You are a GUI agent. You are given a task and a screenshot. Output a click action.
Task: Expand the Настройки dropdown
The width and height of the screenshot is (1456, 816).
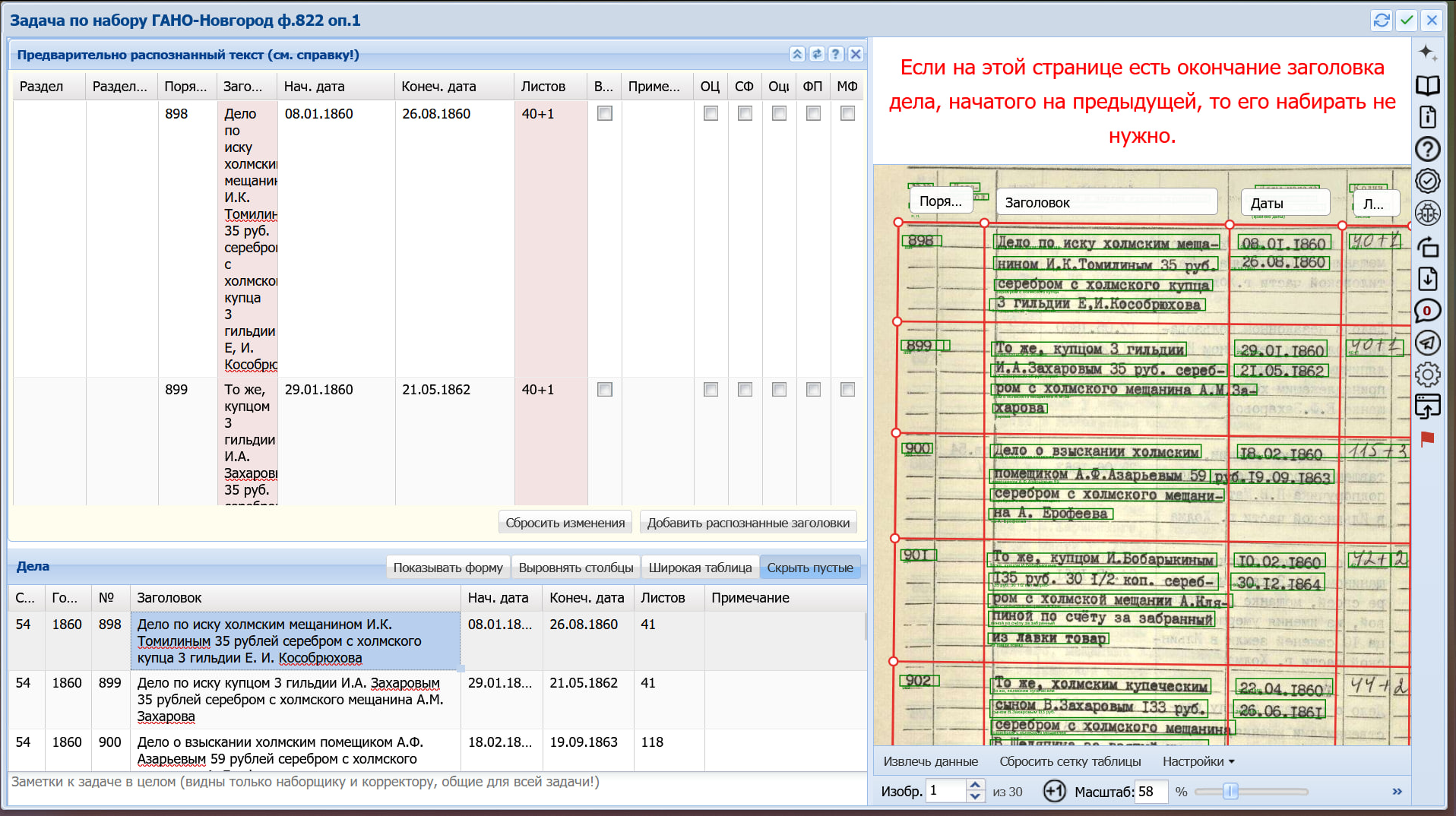click(1198, 761)
